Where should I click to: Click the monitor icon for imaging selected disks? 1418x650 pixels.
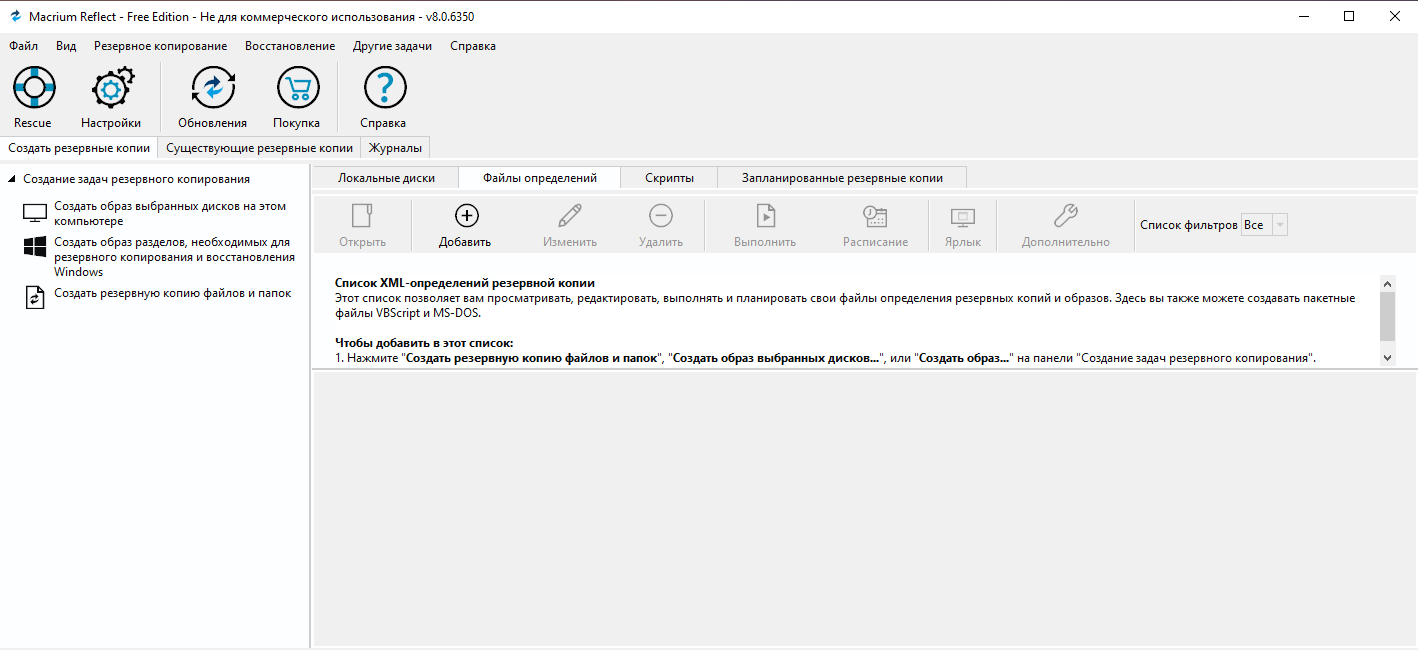[35, 213]
